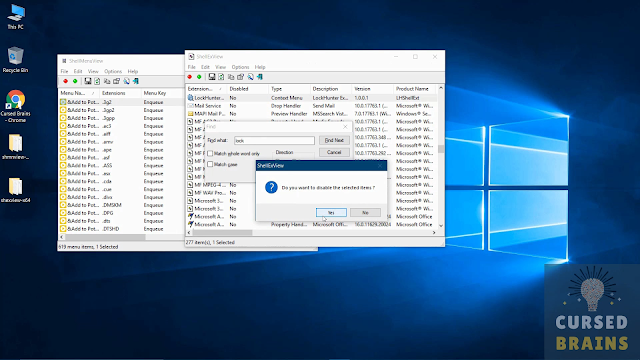This screenshot has width=640, height=360.
Task: Open Options menu in ShellMenuView
Action: [x=113, y=71]
